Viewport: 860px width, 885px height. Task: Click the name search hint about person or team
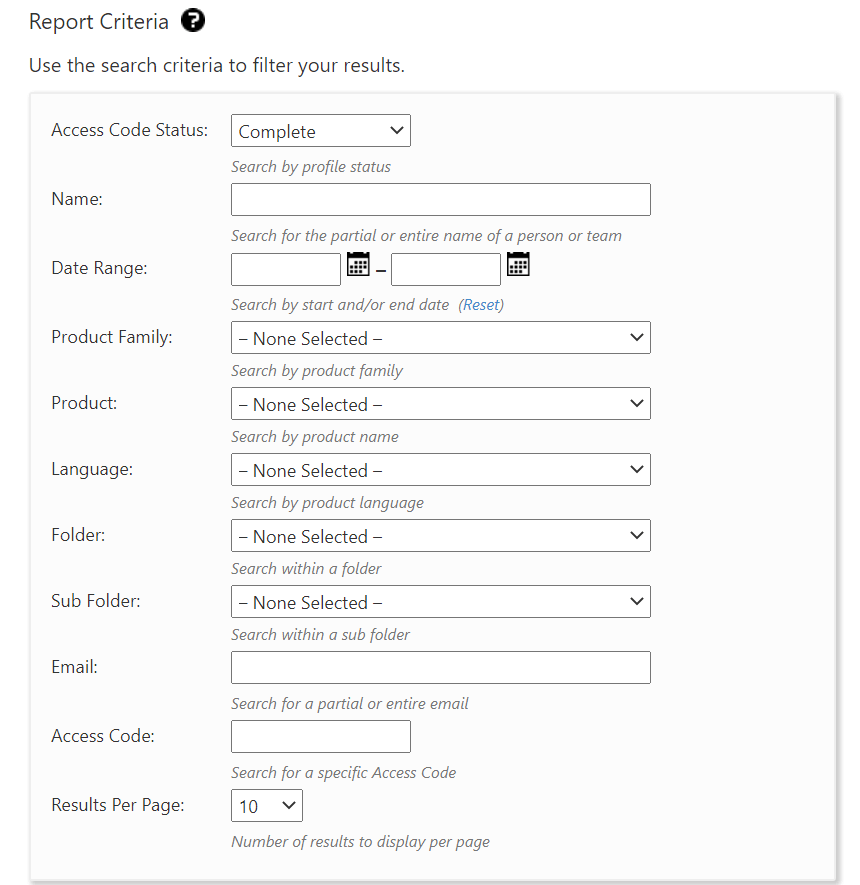tap(427, 236)
